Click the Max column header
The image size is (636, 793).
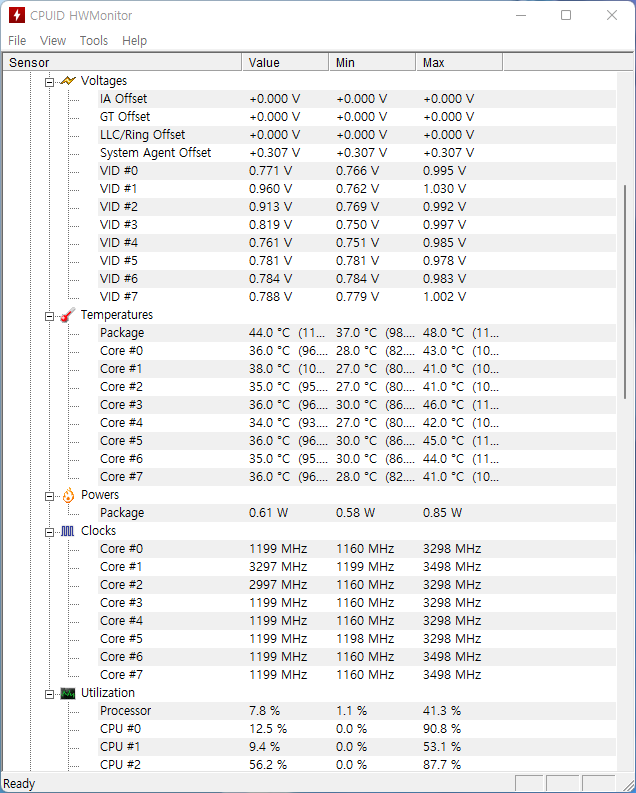click(459, 63)
